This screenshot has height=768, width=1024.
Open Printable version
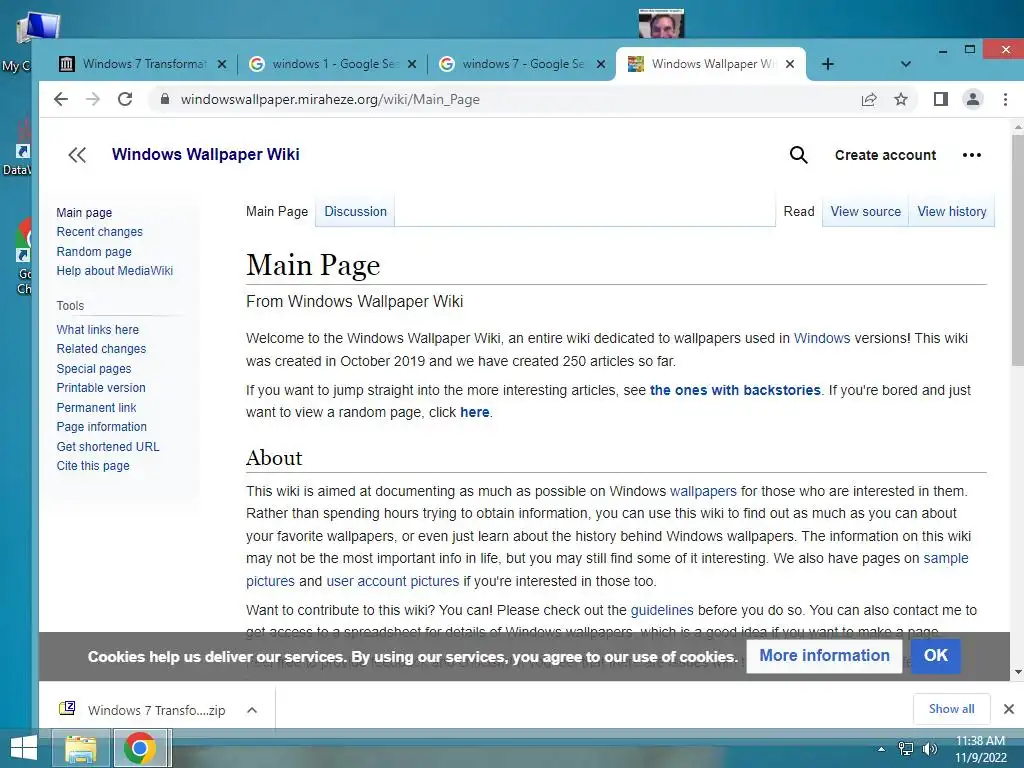[x=101, y=388]
